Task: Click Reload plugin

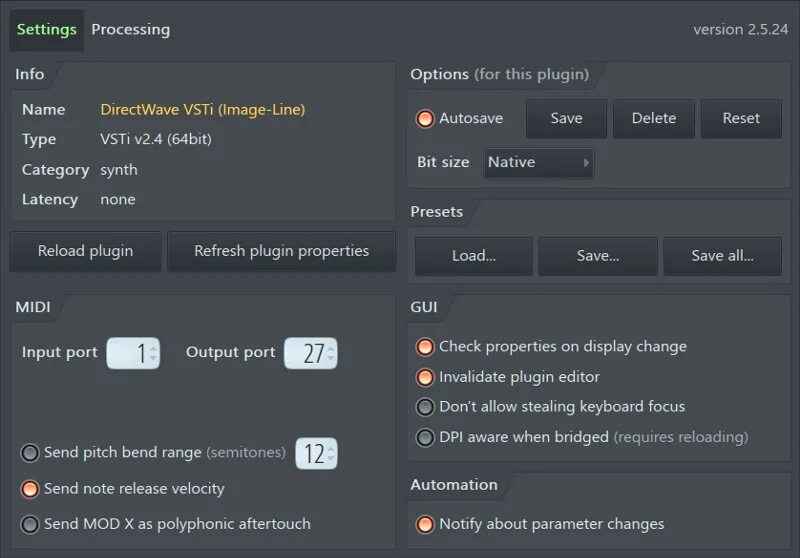Action: coord(85,251)
